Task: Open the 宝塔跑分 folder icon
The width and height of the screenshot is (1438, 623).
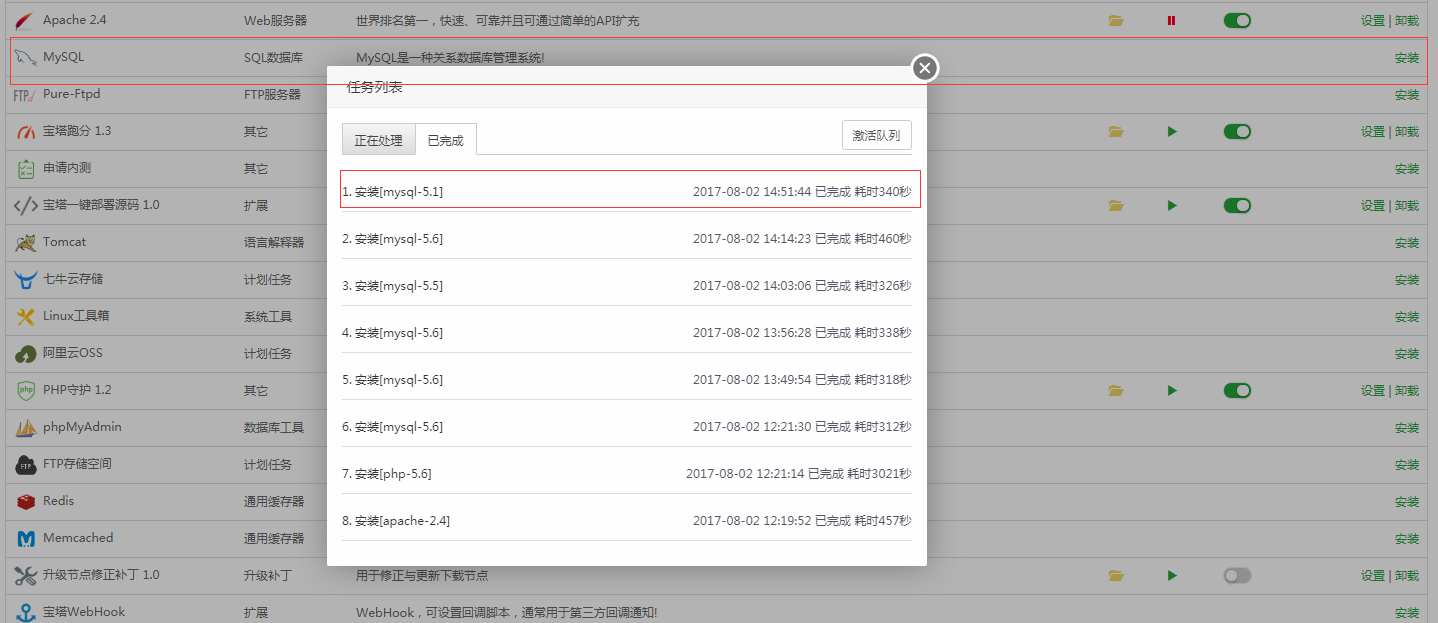Action: (1116, 132)
